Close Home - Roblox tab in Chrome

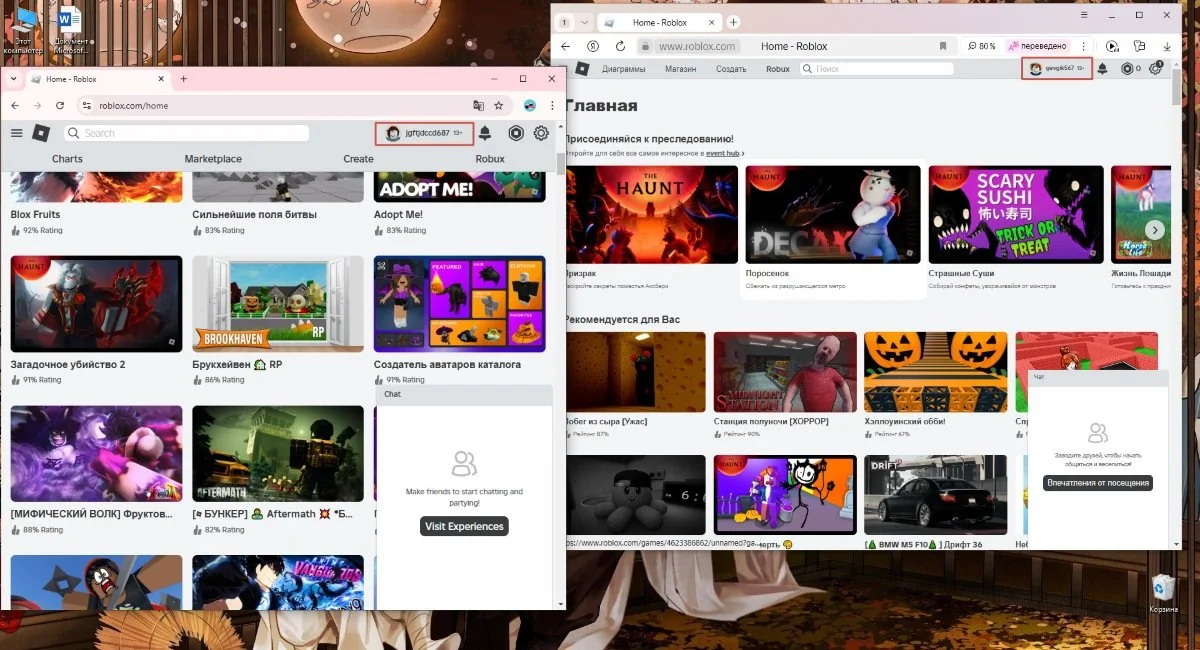(x=160, y=79)
